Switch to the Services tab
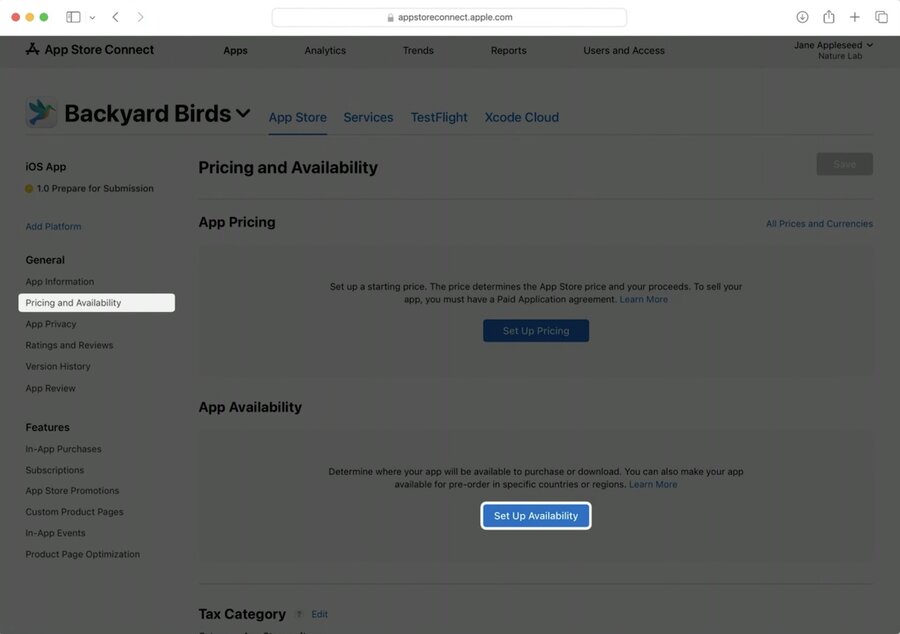 [368, 117]
